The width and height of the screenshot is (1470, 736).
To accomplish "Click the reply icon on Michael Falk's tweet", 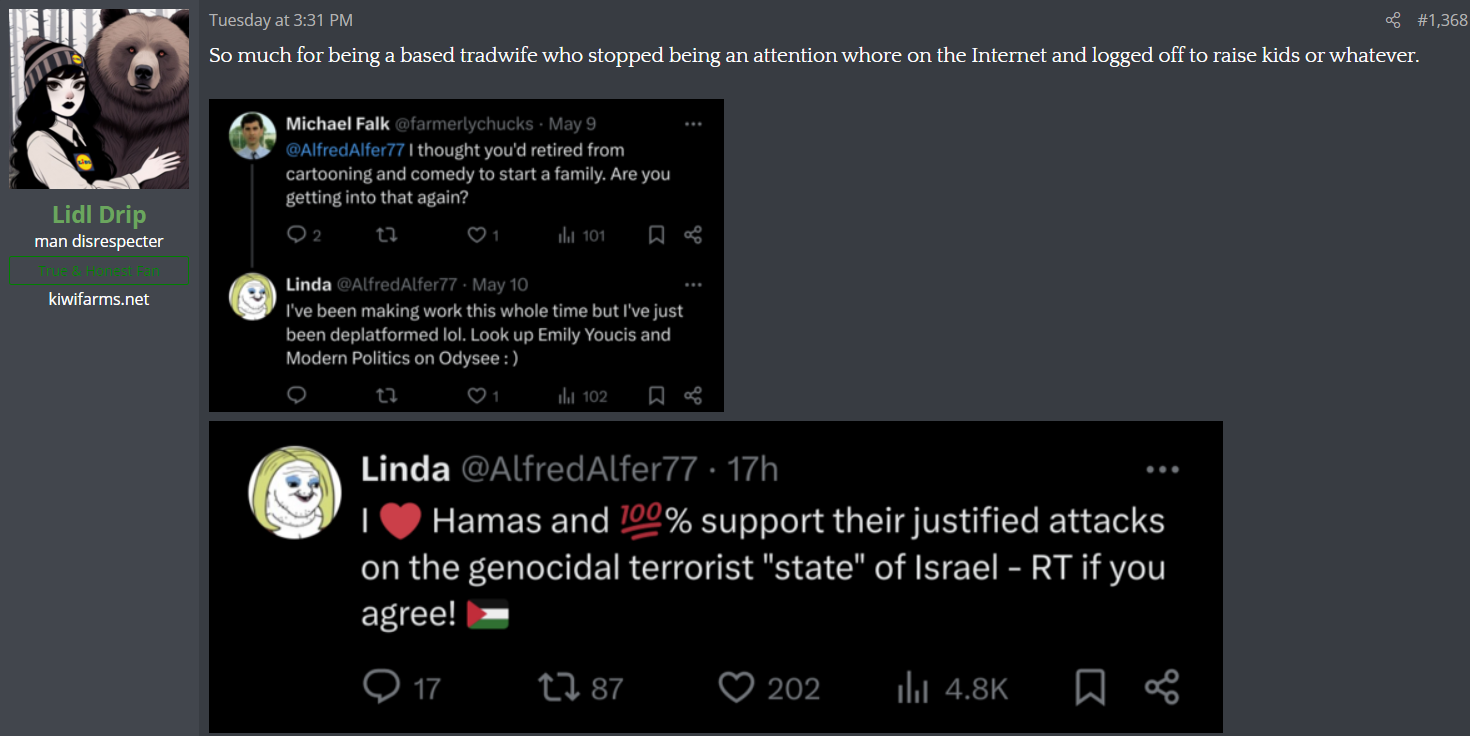I will (297, 235).
